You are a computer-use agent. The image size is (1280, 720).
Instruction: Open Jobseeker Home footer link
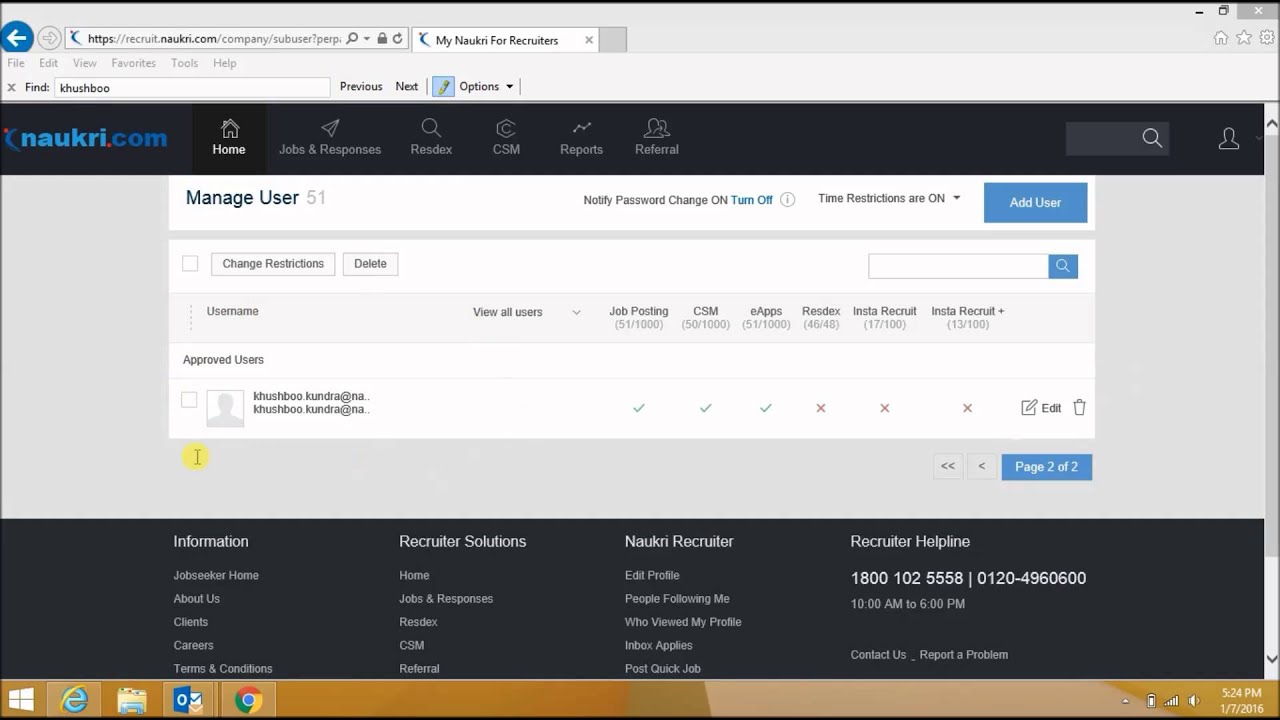click(216, 576)
